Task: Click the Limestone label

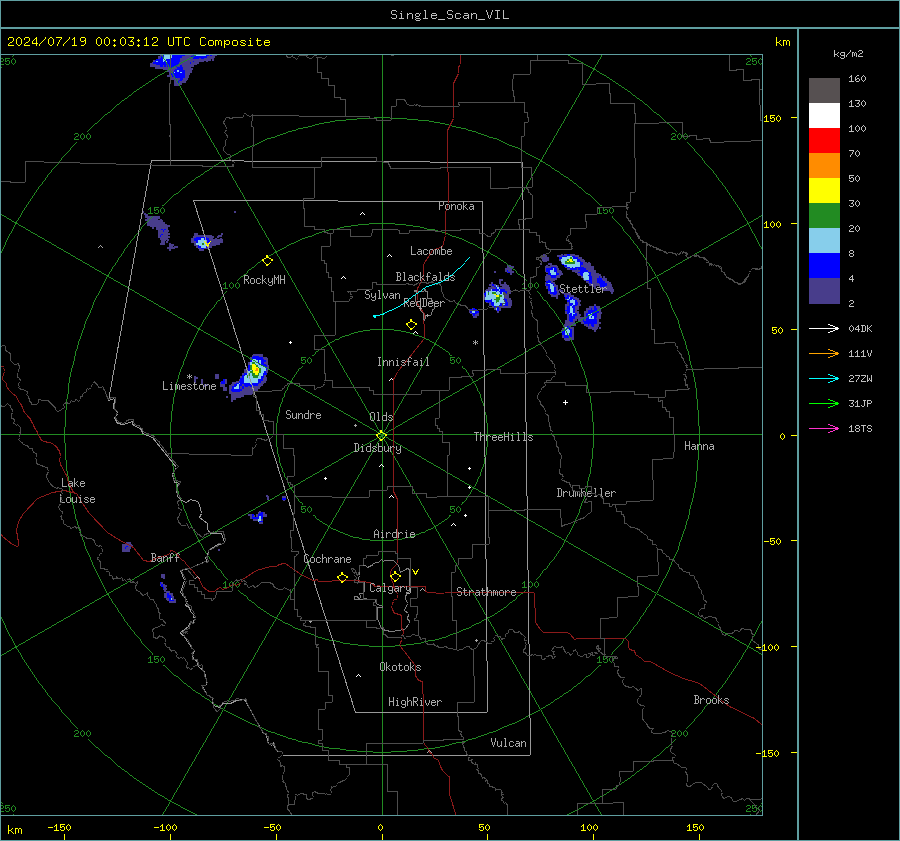Action: coord(189,386)
